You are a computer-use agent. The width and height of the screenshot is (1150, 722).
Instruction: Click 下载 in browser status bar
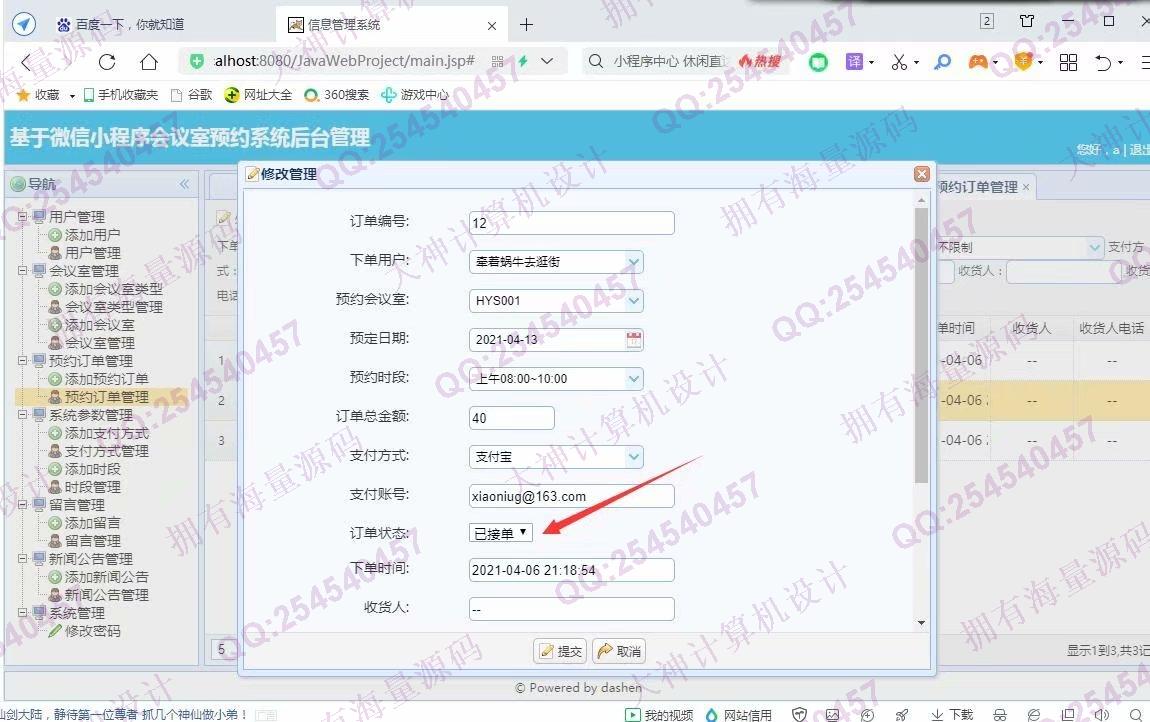click(x=952, y=715)
